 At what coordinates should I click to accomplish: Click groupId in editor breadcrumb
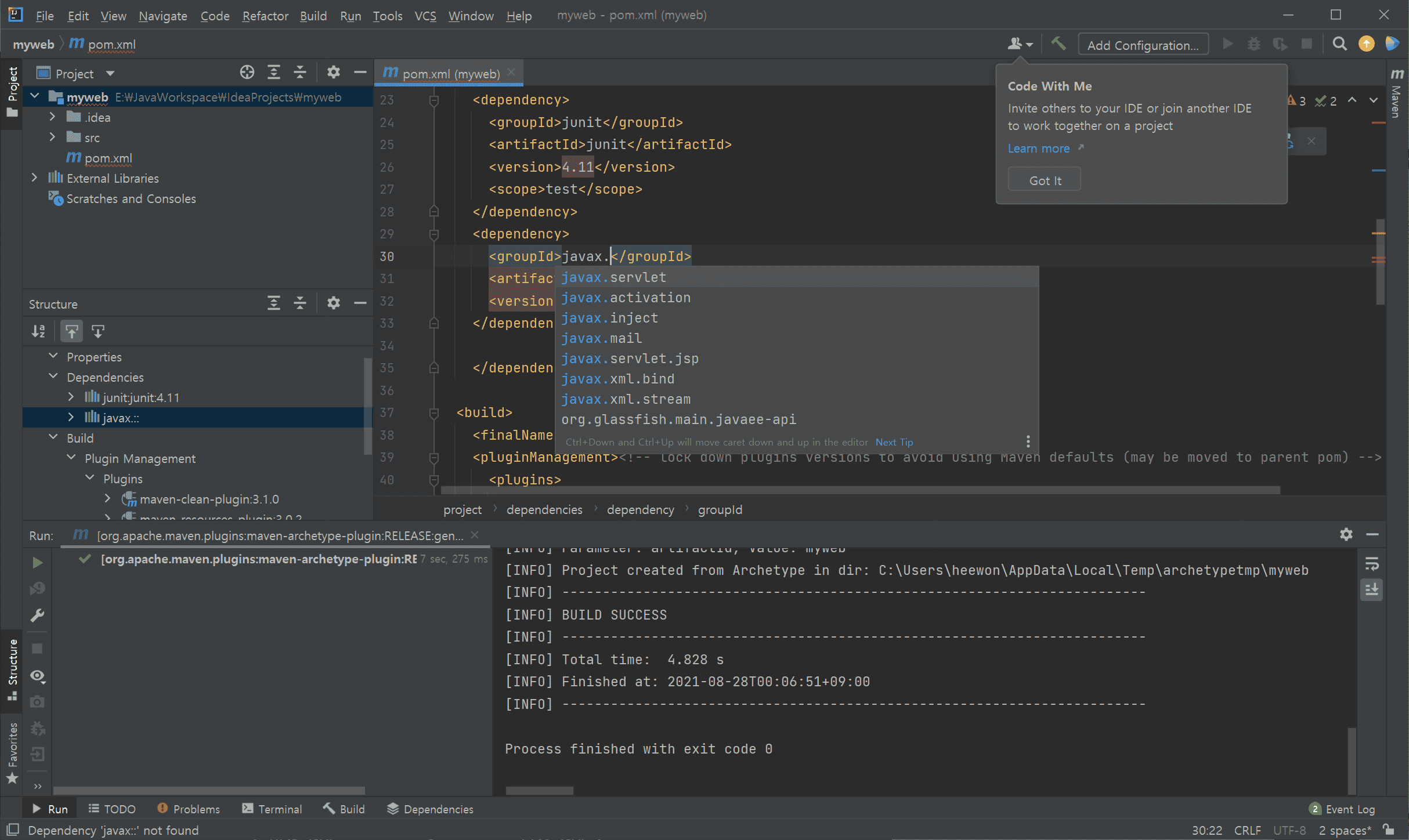(x=720, y=509)
